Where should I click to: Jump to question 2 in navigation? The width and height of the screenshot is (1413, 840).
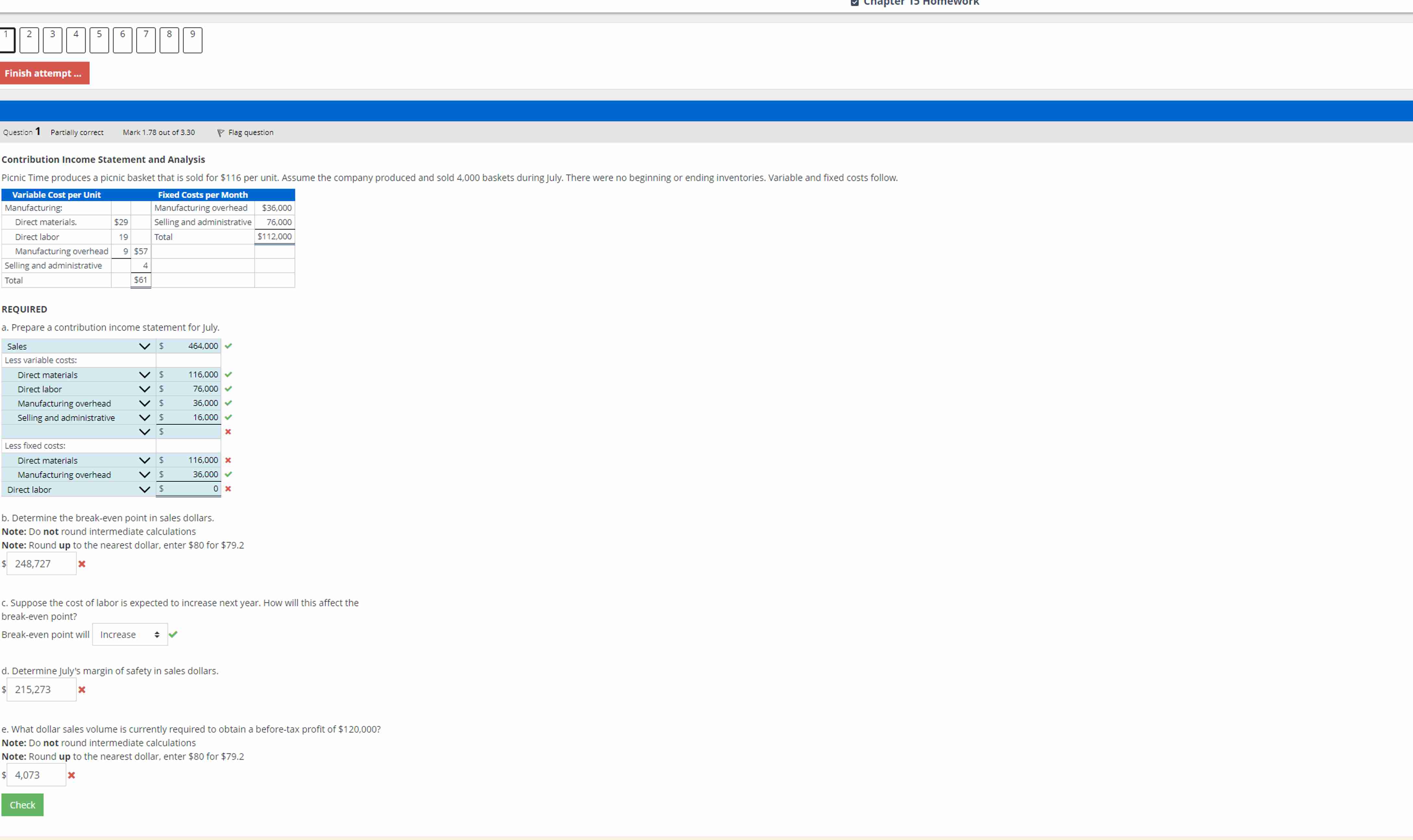click(x=30, y=40)
